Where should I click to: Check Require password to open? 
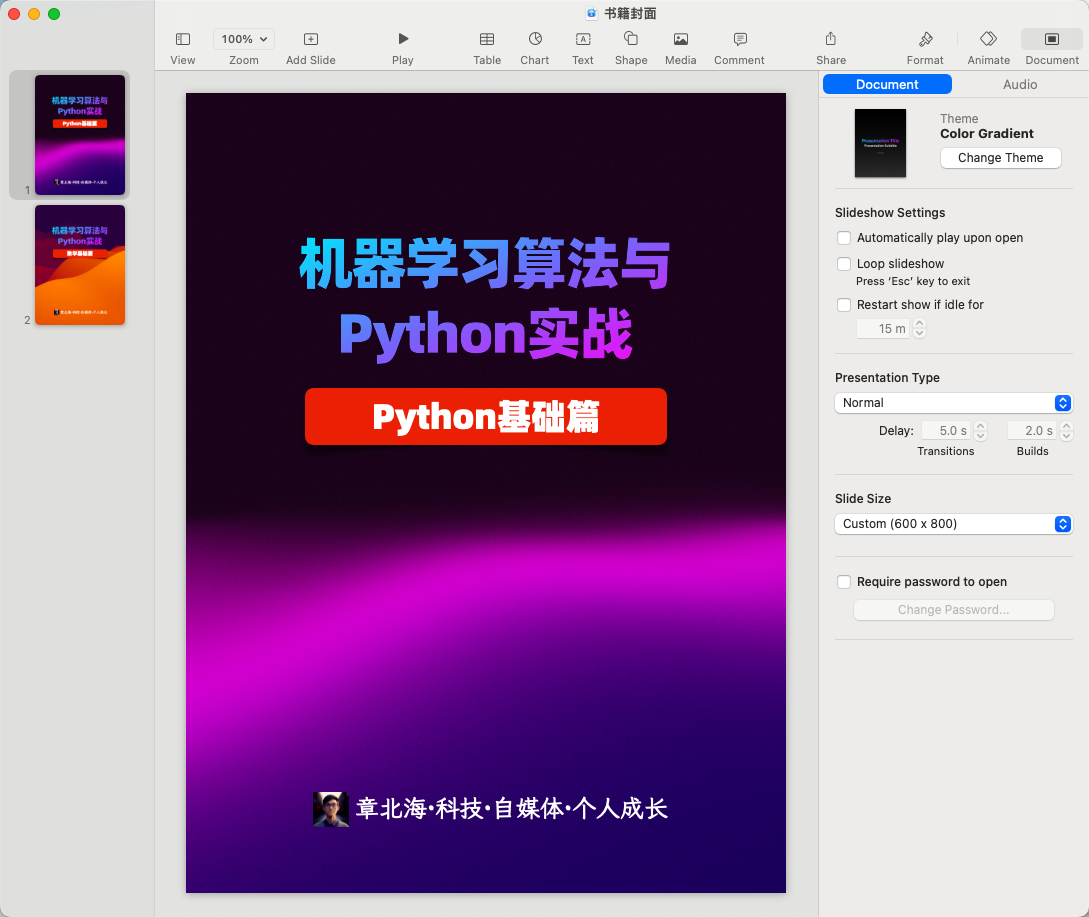[x=844, y=582]
